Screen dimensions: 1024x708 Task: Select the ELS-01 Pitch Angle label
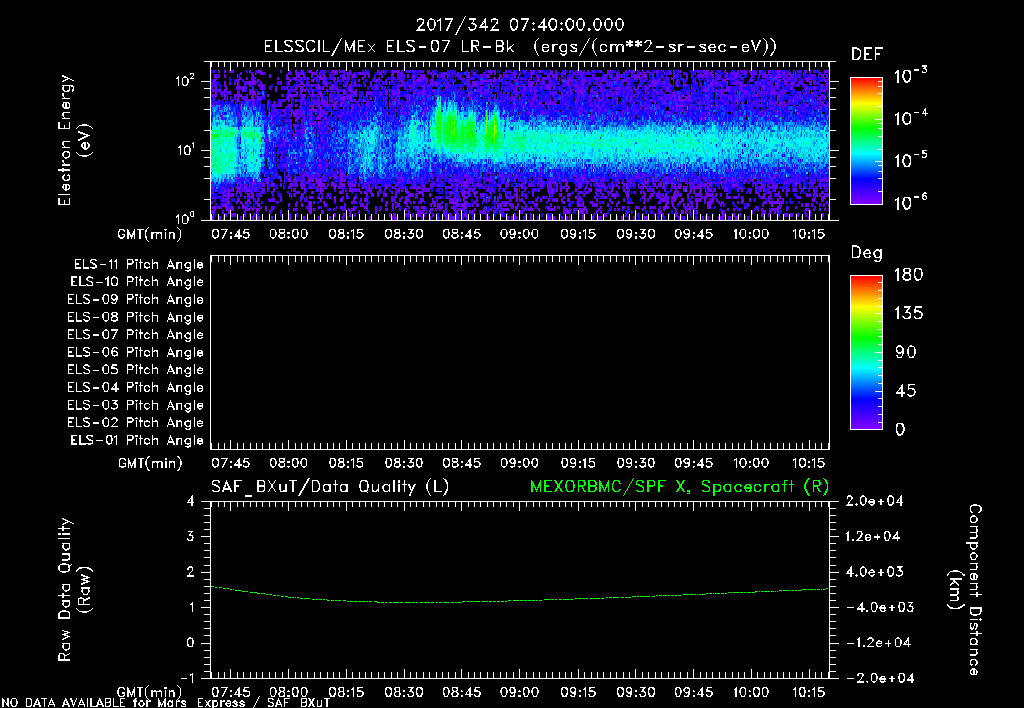coord(137,440)
